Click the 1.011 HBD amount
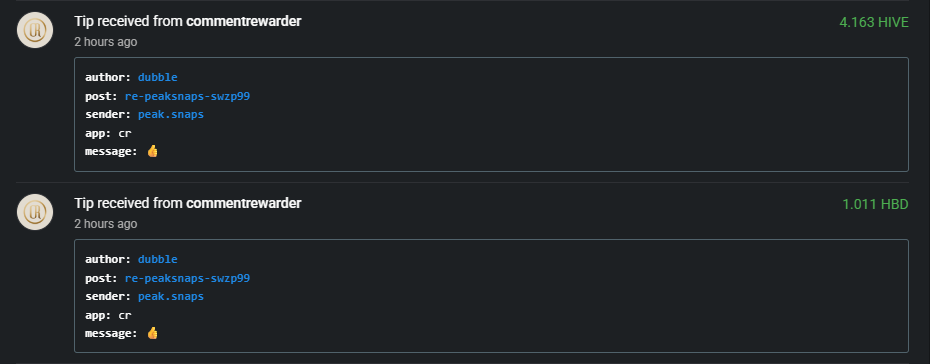The height and width of the screenshot is (364, 930). click(875, 205)
